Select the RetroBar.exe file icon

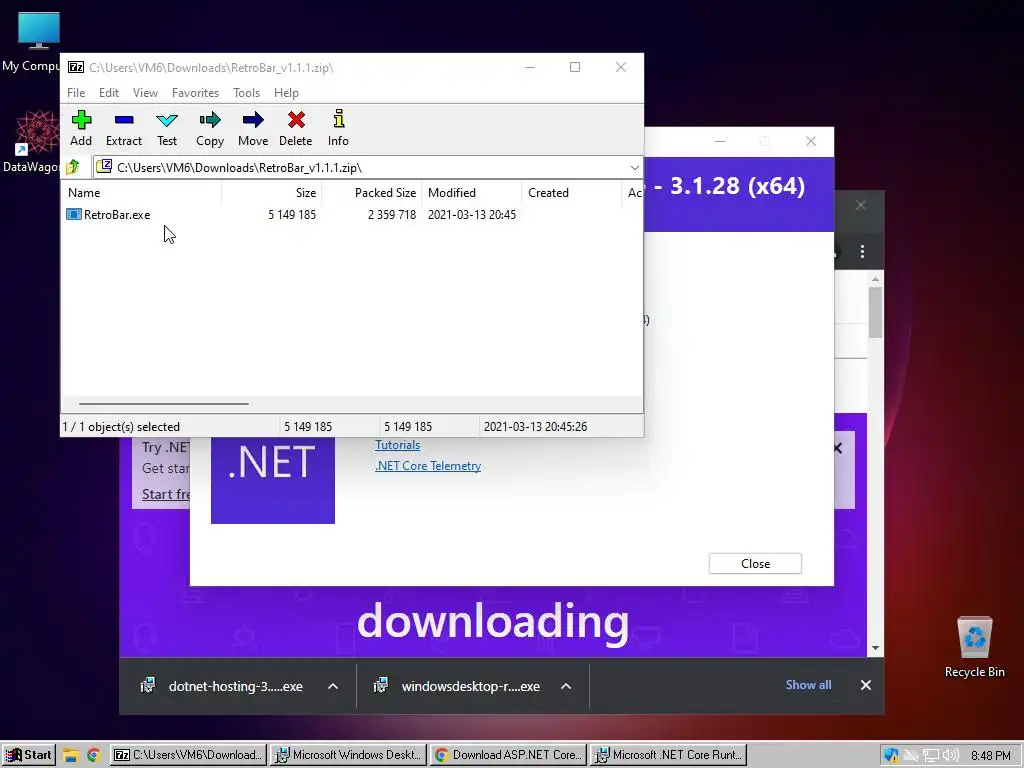pos(74,214)
